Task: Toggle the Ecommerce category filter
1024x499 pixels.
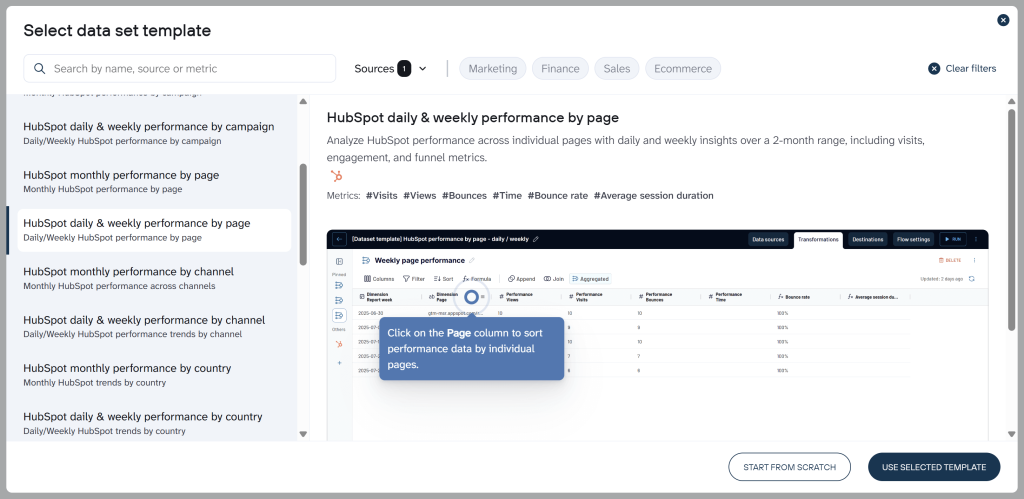Action: 683,69
